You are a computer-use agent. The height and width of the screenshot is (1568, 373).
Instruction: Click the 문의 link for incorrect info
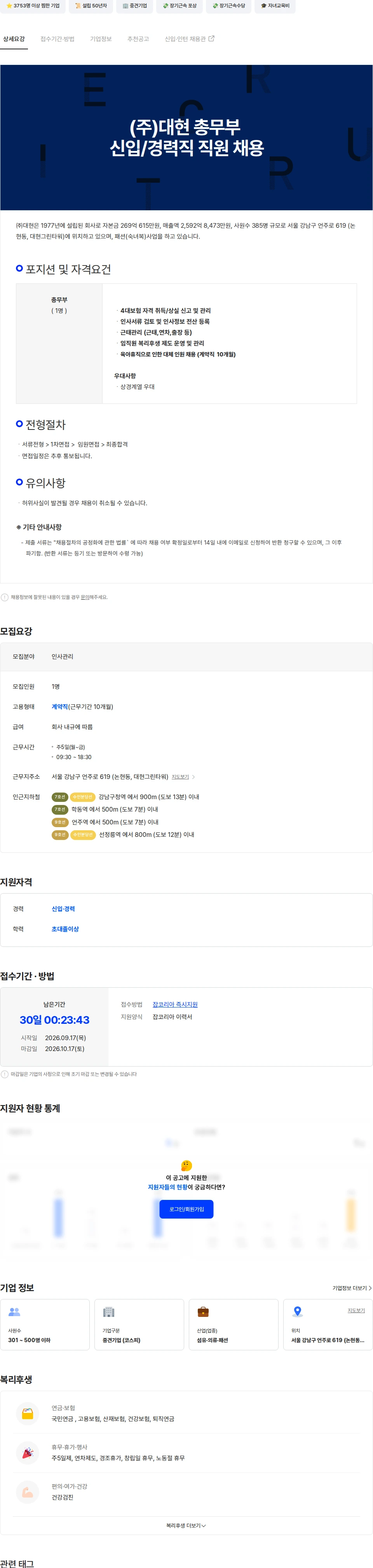[x=85, y=597]
